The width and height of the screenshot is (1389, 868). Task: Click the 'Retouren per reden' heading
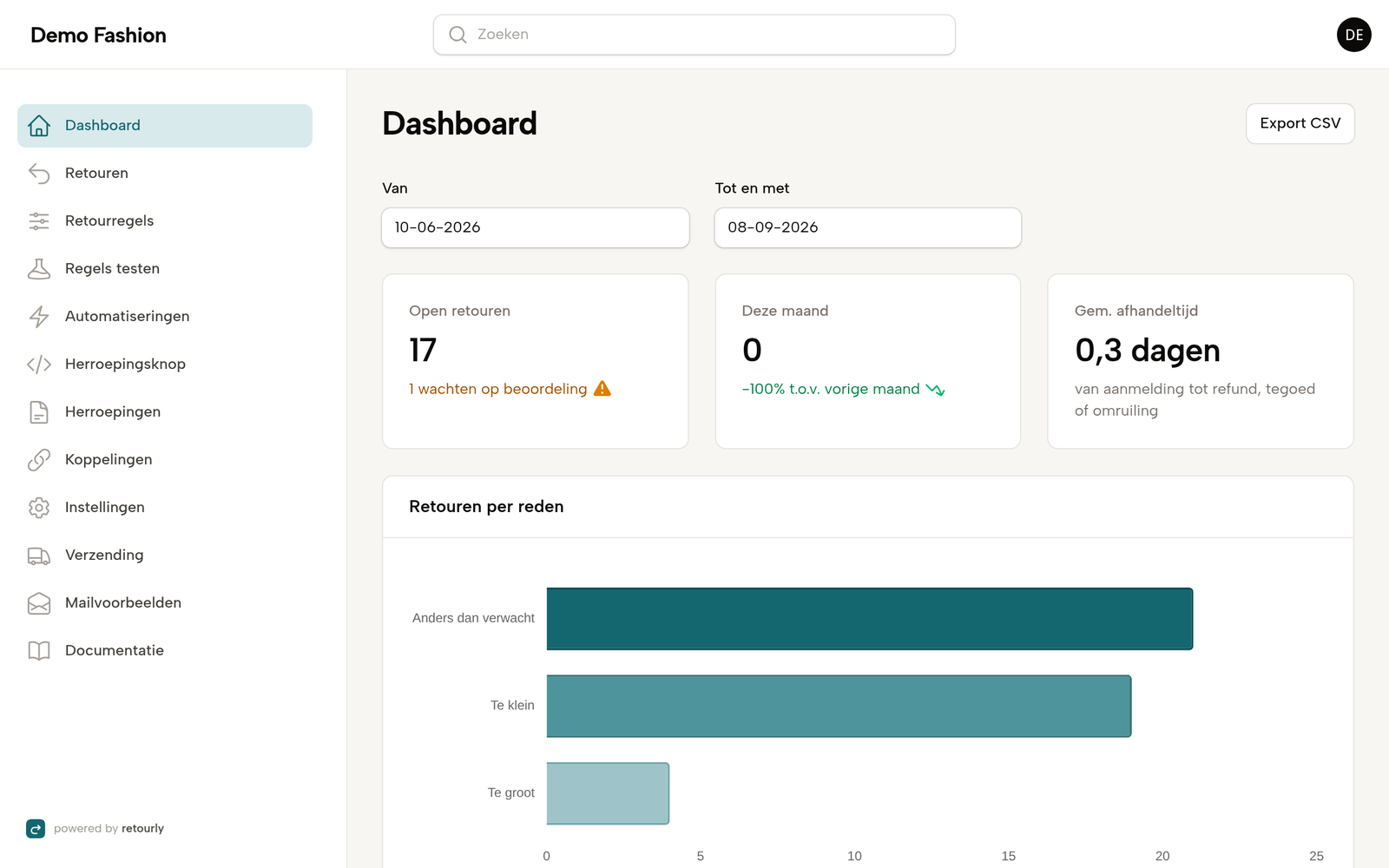(486, 507)
